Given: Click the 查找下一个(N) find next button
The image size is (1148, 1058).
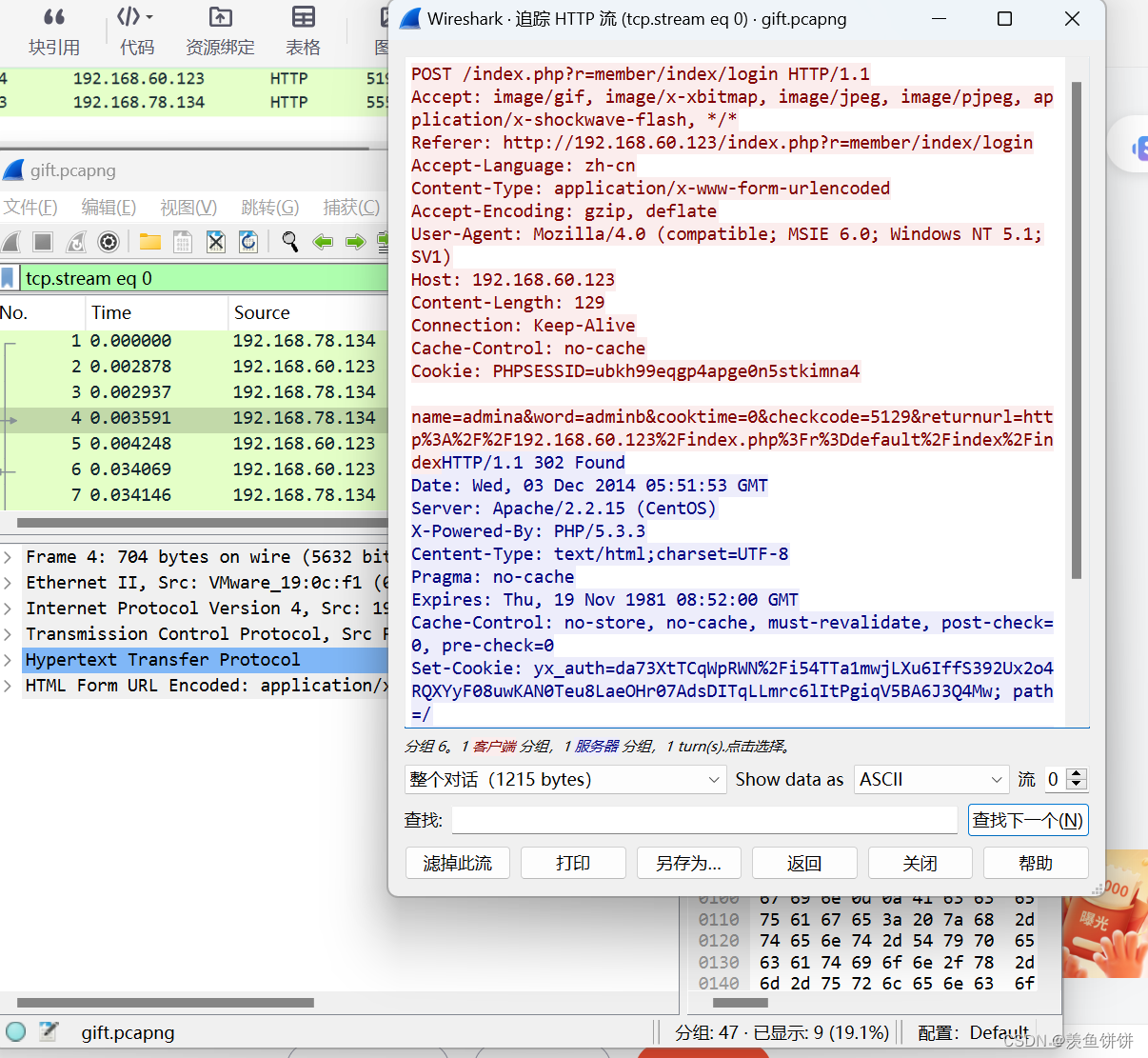Looking at the screenshot, I should click(x=1028, y=820).
